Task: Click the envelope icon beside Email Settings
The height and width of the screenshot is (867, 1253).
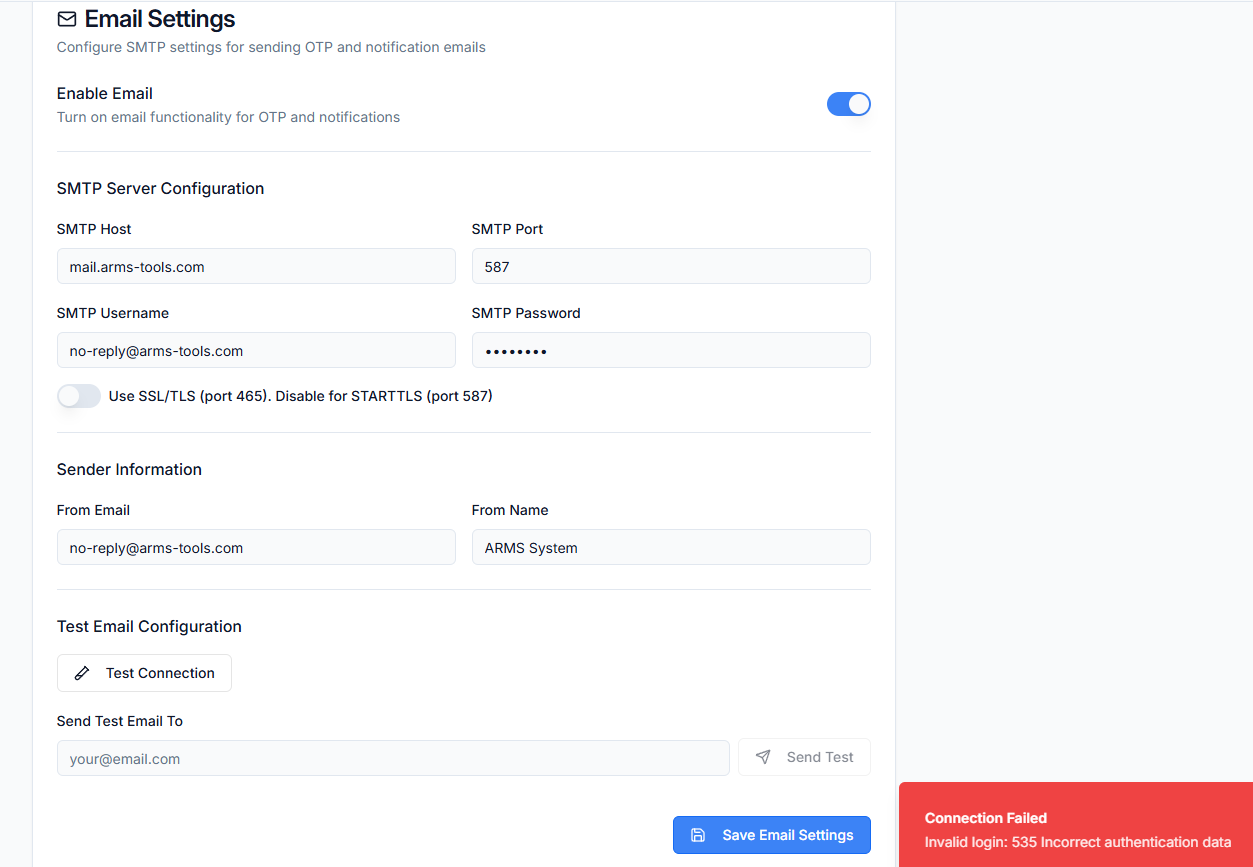Action: point(67,19)
